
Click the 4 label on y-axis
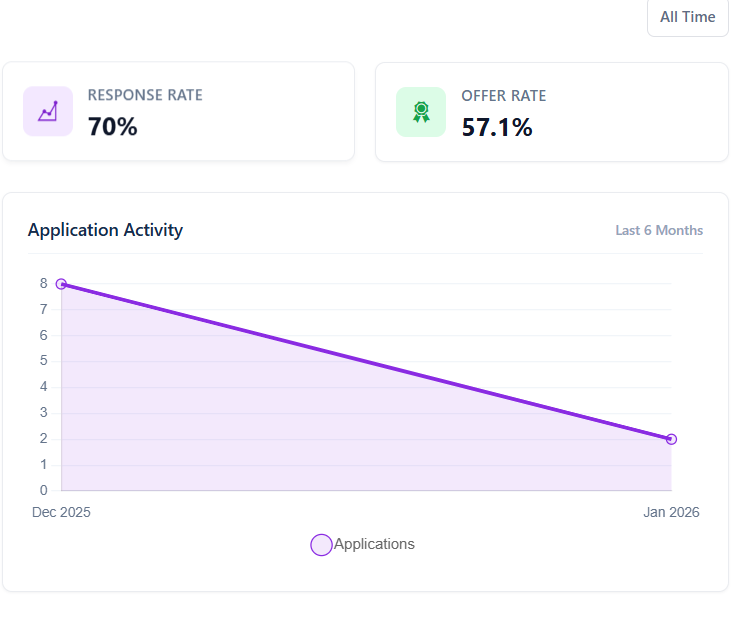pos(44,387)
